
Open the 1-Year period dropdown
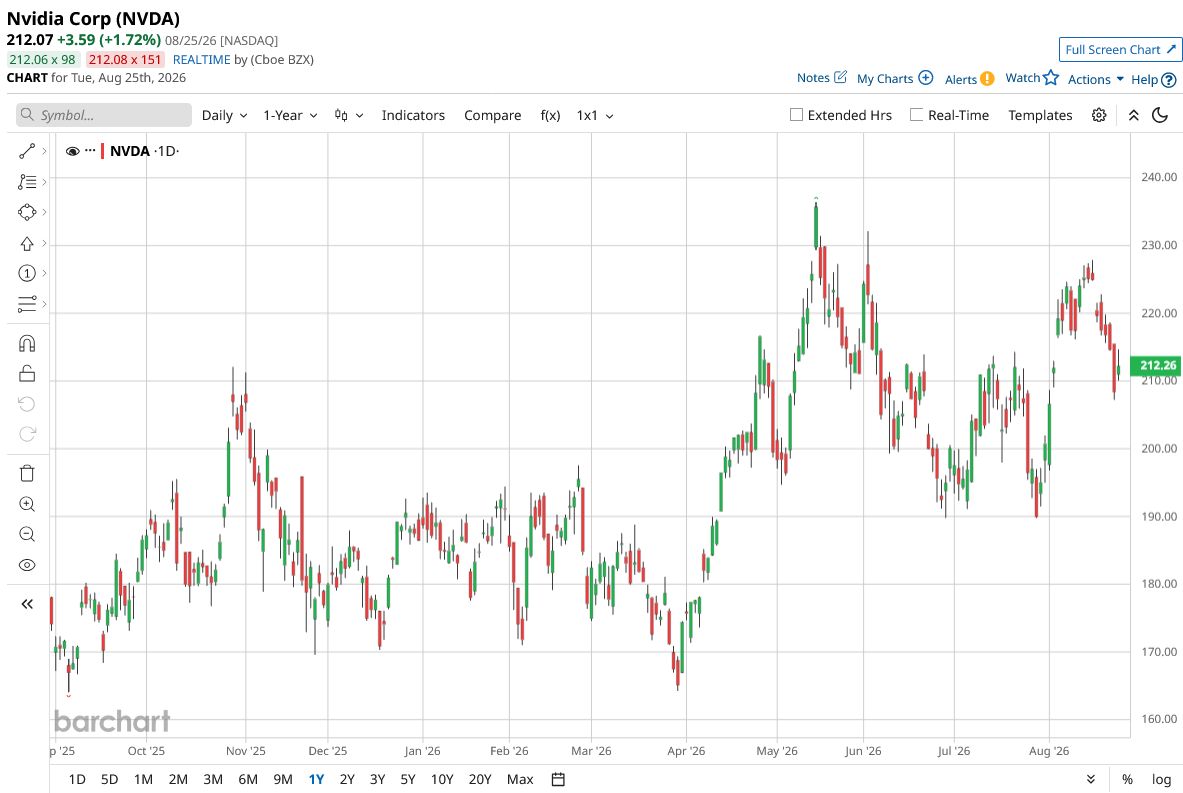[290, 115]
